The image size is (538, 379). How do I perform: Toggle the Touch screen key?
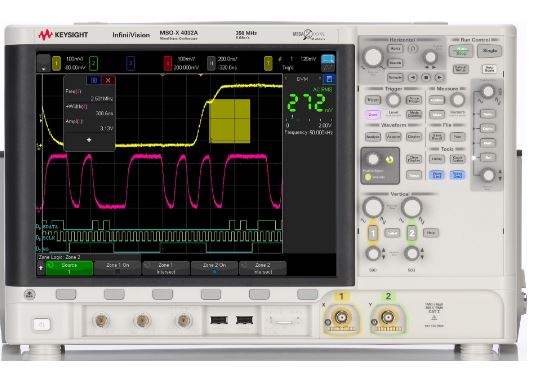coord(414,175)
